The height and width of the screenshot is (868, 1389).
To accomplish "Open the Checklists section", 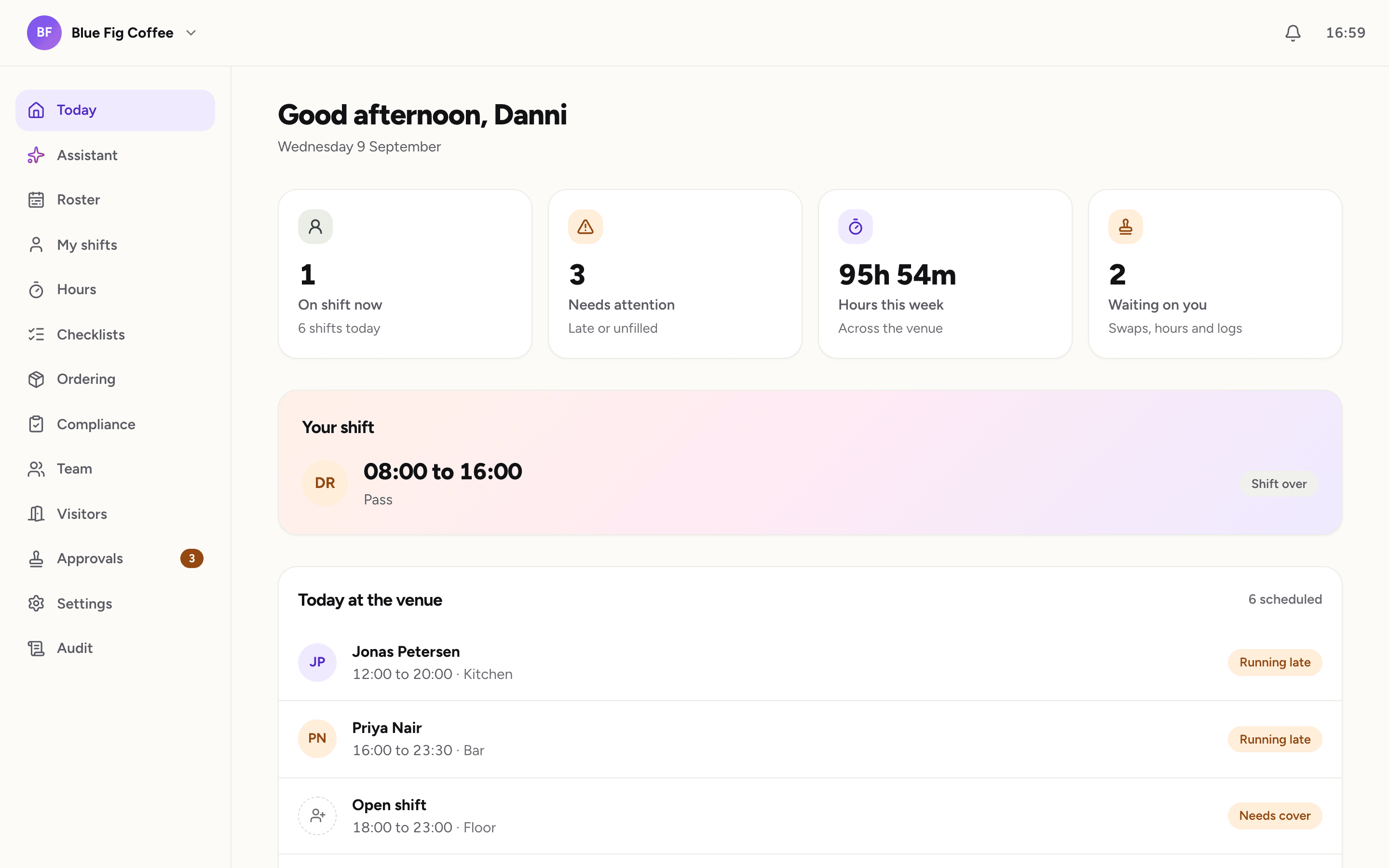I will point(115,334).
